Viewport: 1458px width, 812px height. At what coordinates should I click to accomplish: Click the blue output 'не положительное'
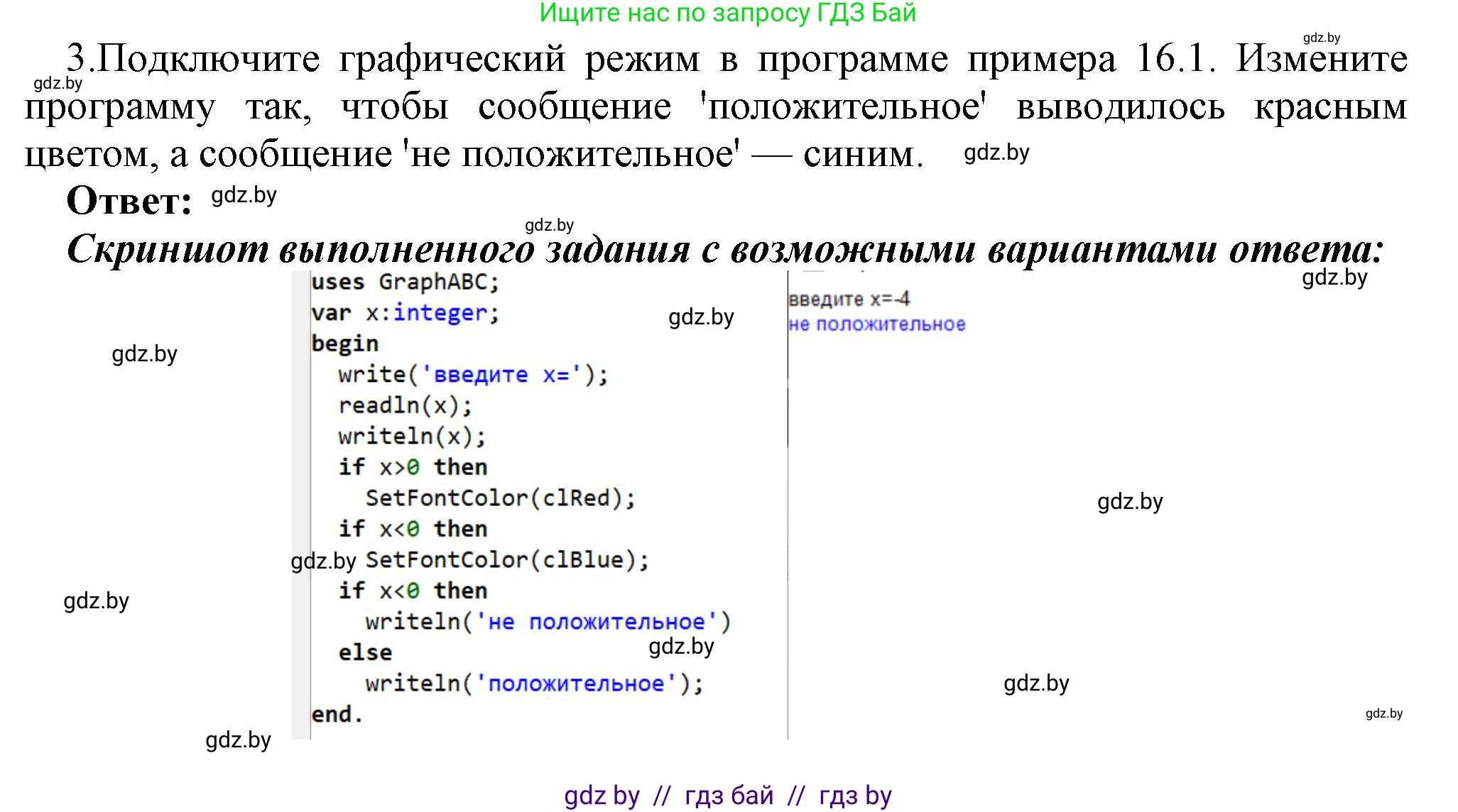coord(877,325)
